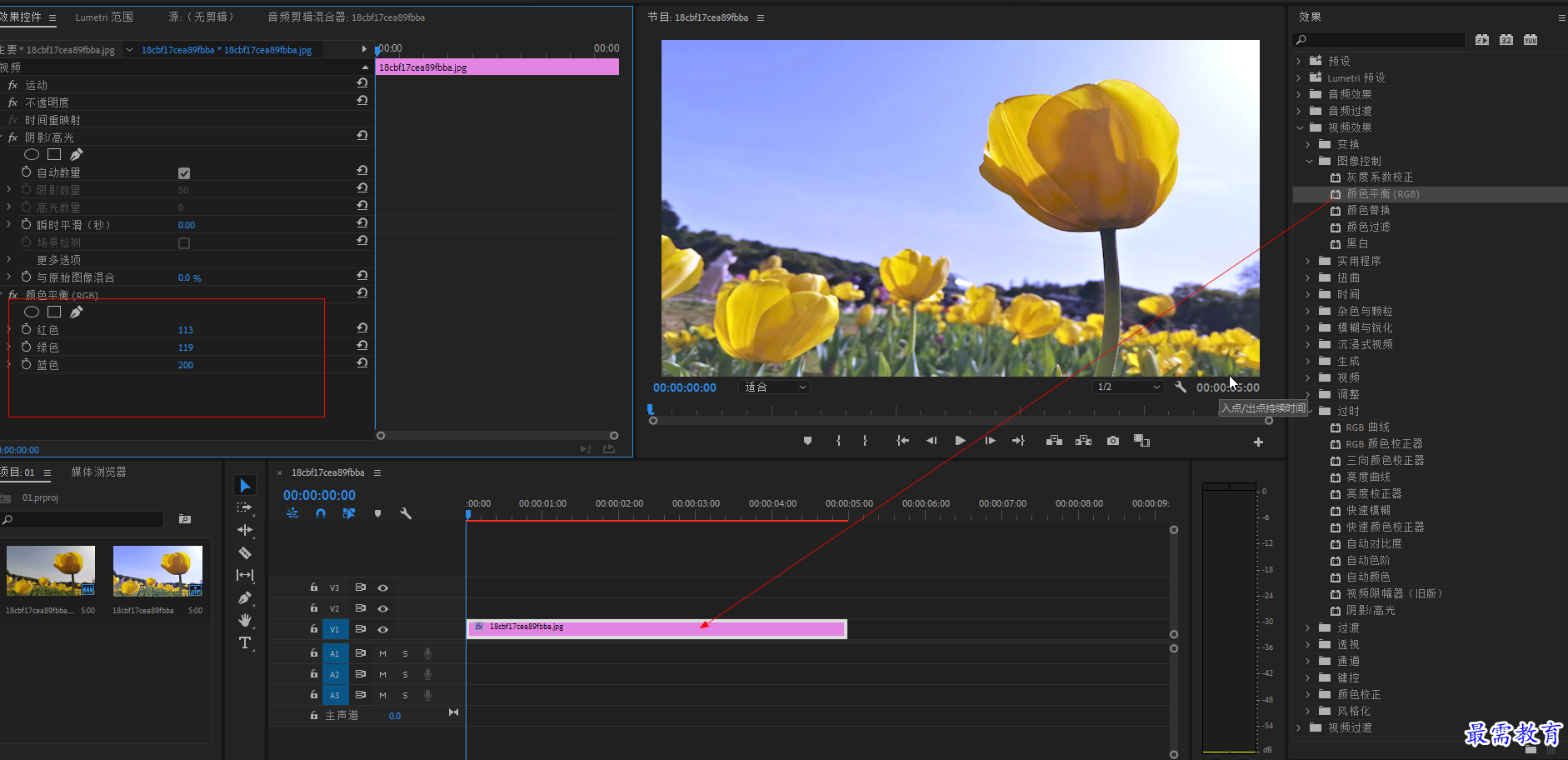Open 效果控件 panel menu
1568x760 pixels.
pyautogui.click(x=52, y=17)
